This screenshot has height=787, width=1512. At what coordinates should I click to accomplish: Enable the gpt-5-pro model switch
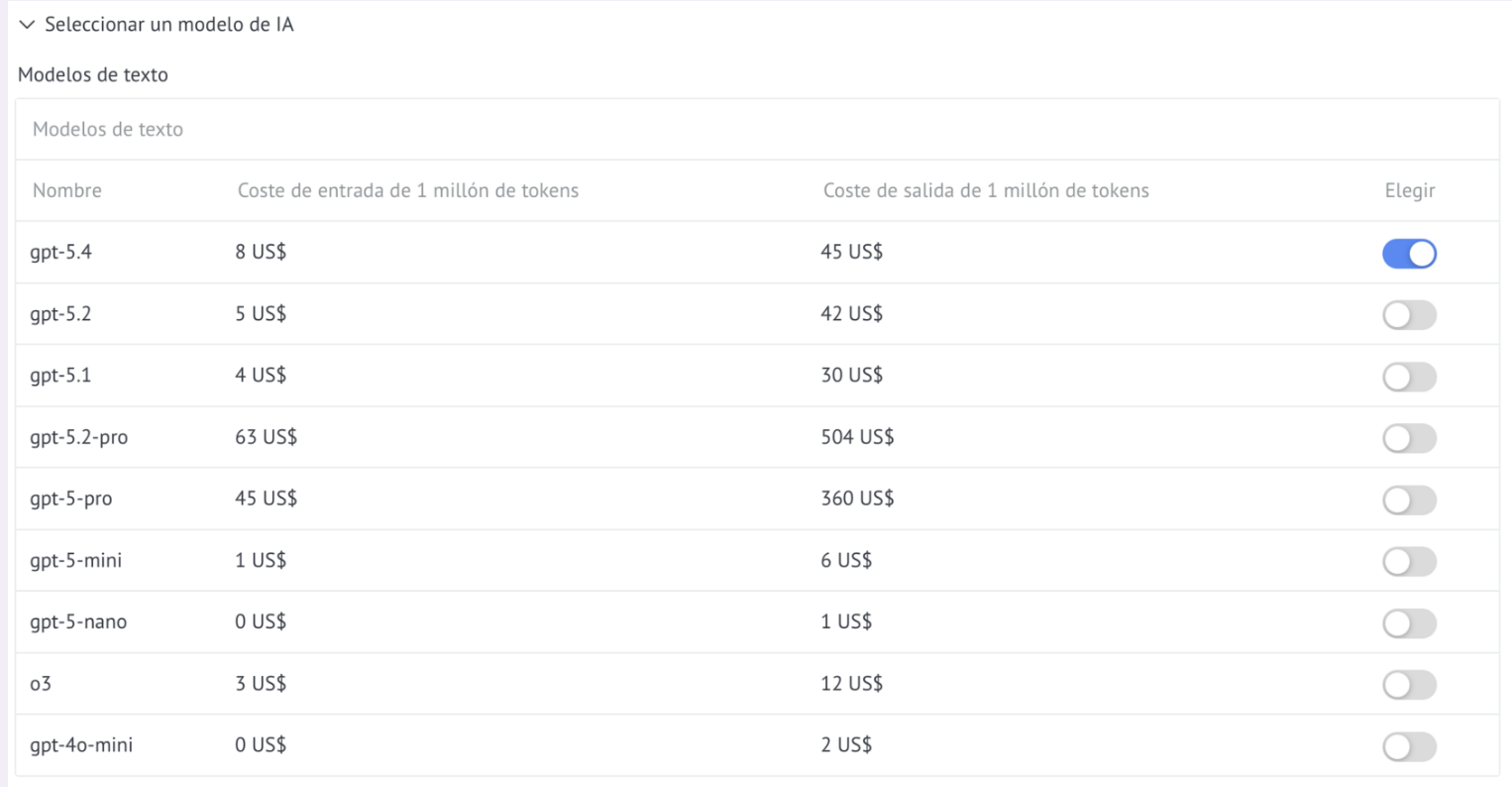pos(1409,500)
